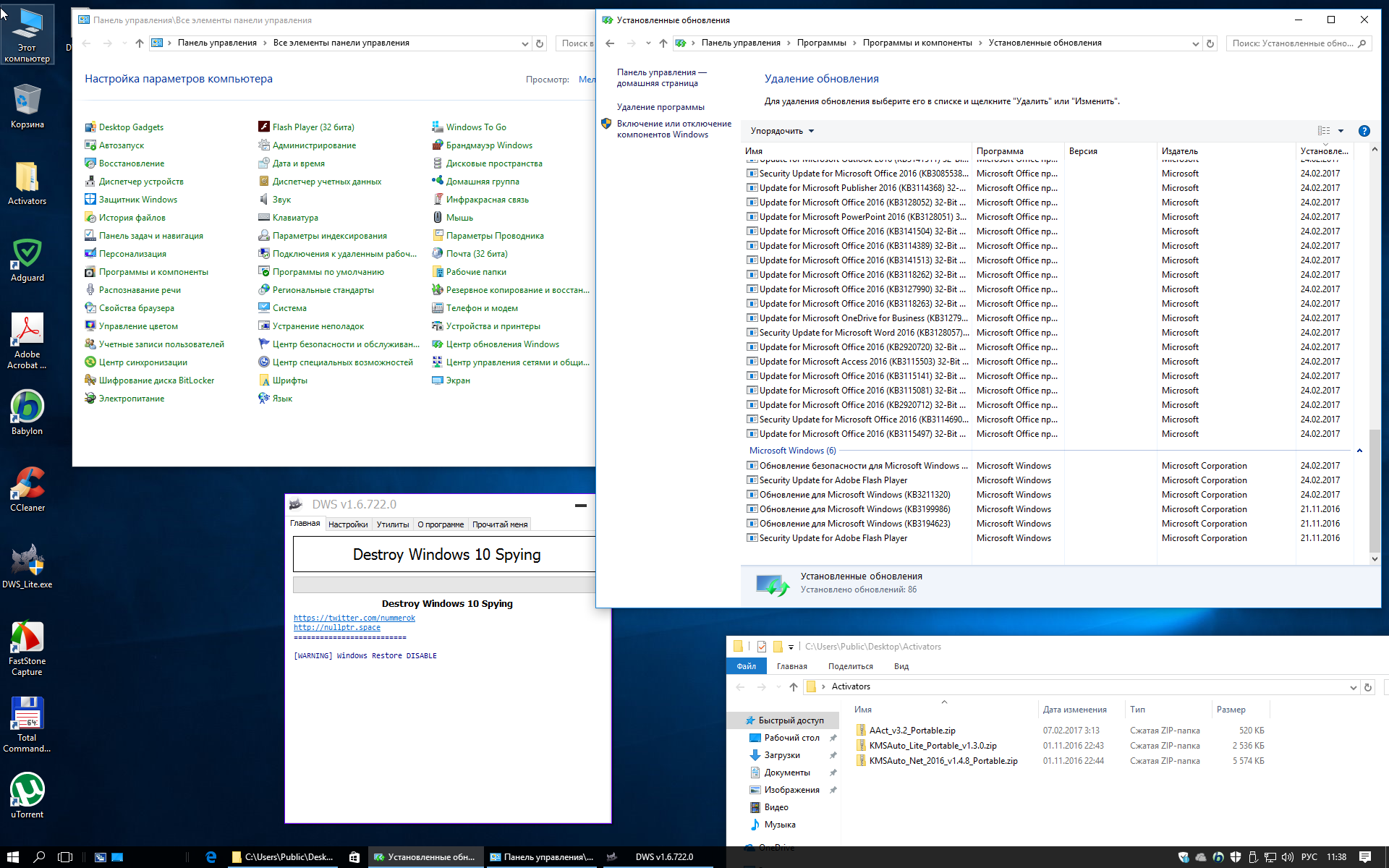Open view options dropdown arrow in updates list
This screenshot has width=1389, height=868.
coord(1341,131)
